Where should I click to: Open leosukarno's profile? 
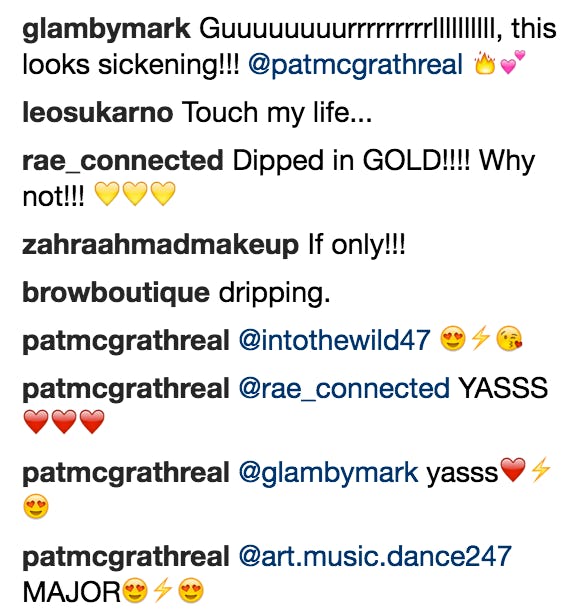[98, 112]
